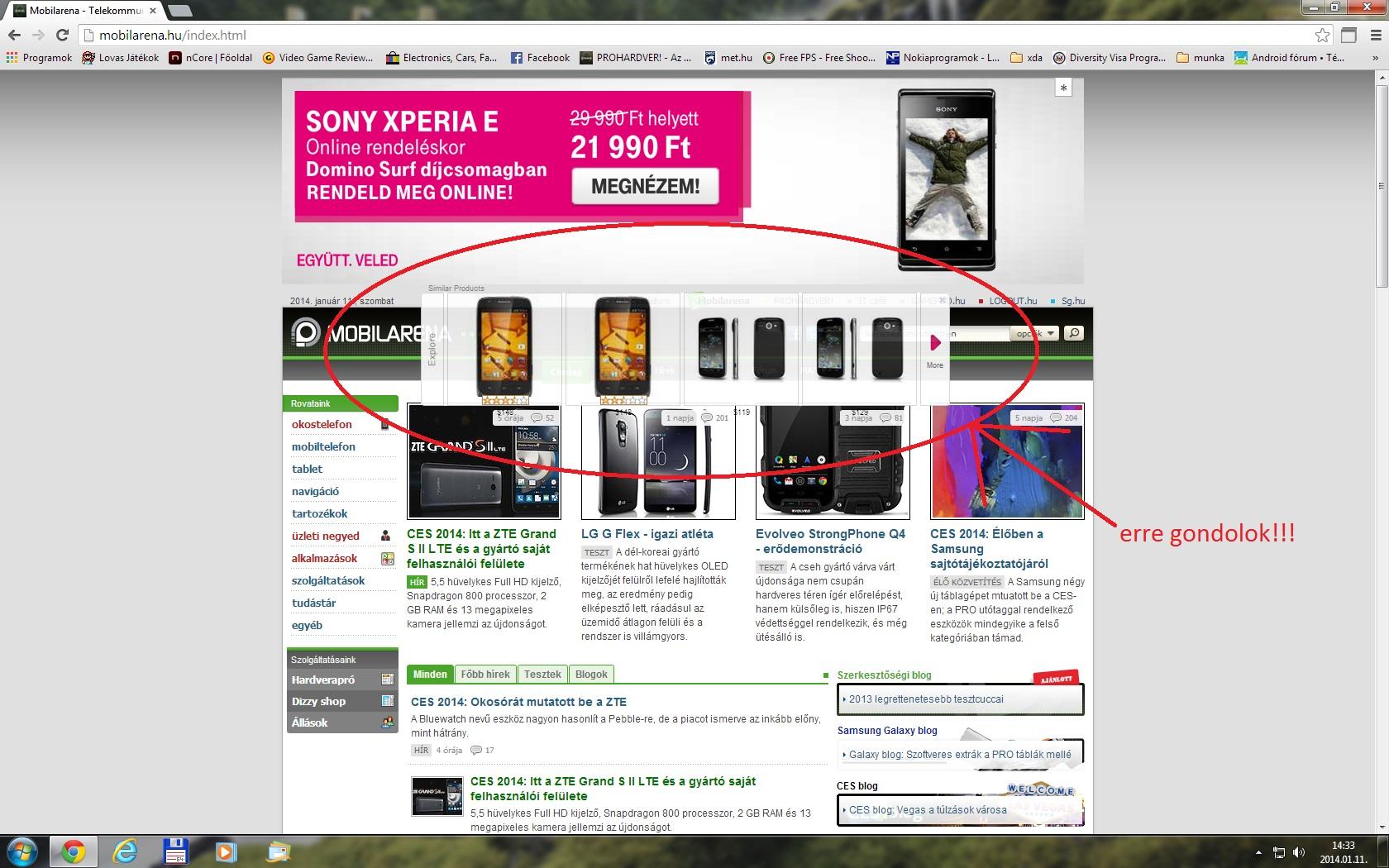Close the Sony Xperia ad banner

1063,88
